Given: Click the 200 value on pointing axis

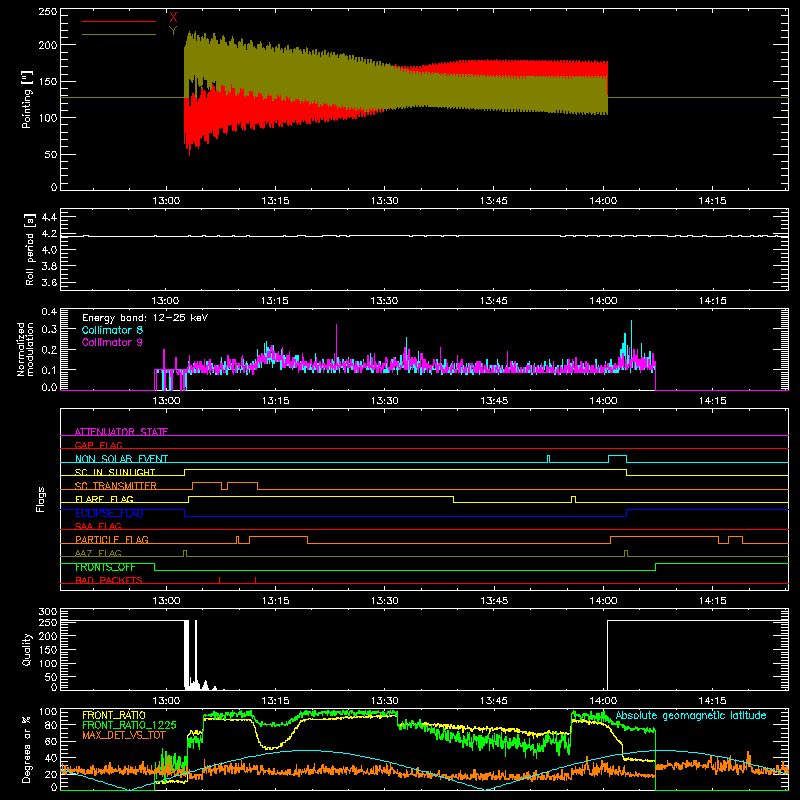Looking at the screenshot, I should tap(48, 45).
